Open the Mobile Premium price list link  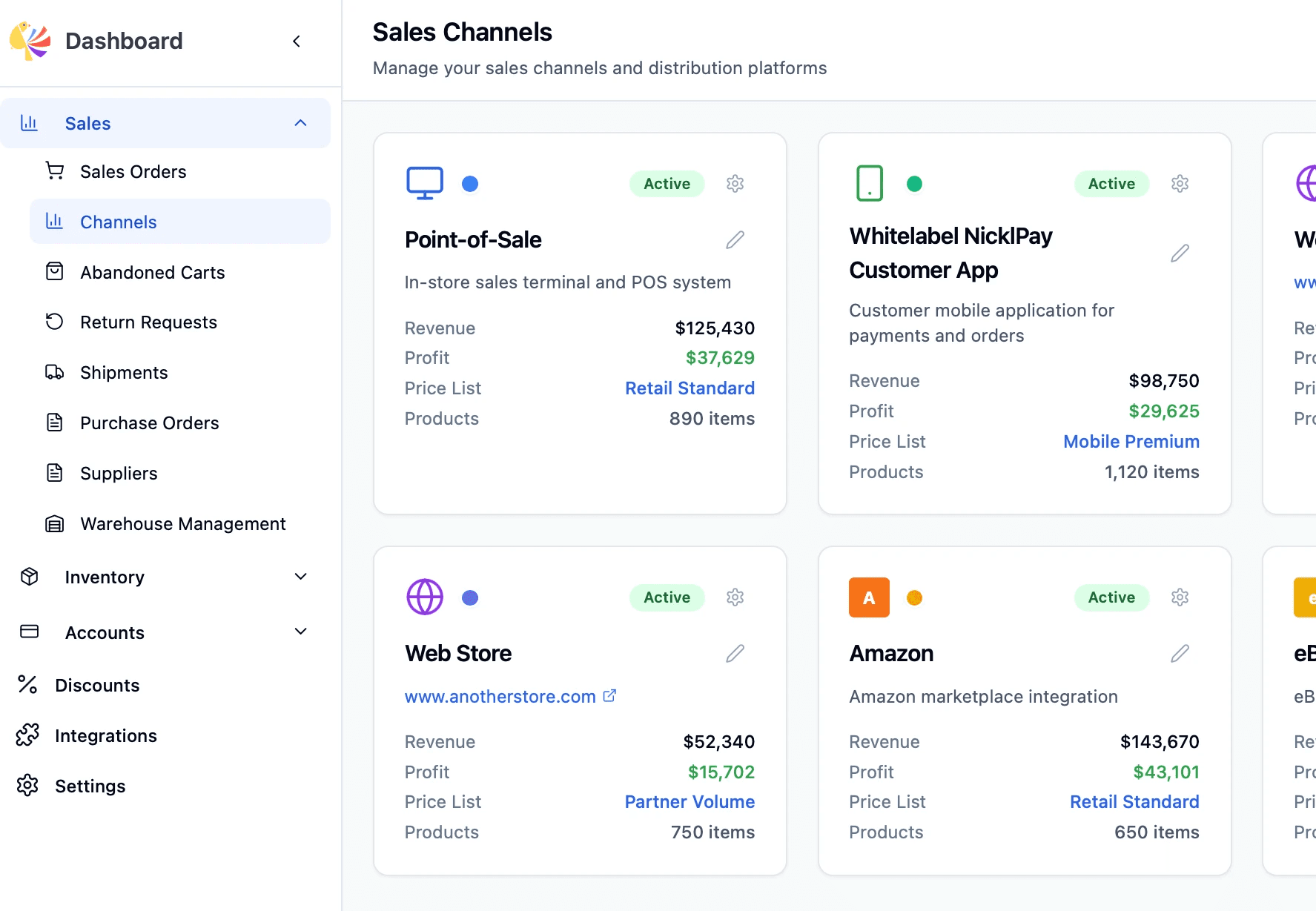pos(1131,442)
